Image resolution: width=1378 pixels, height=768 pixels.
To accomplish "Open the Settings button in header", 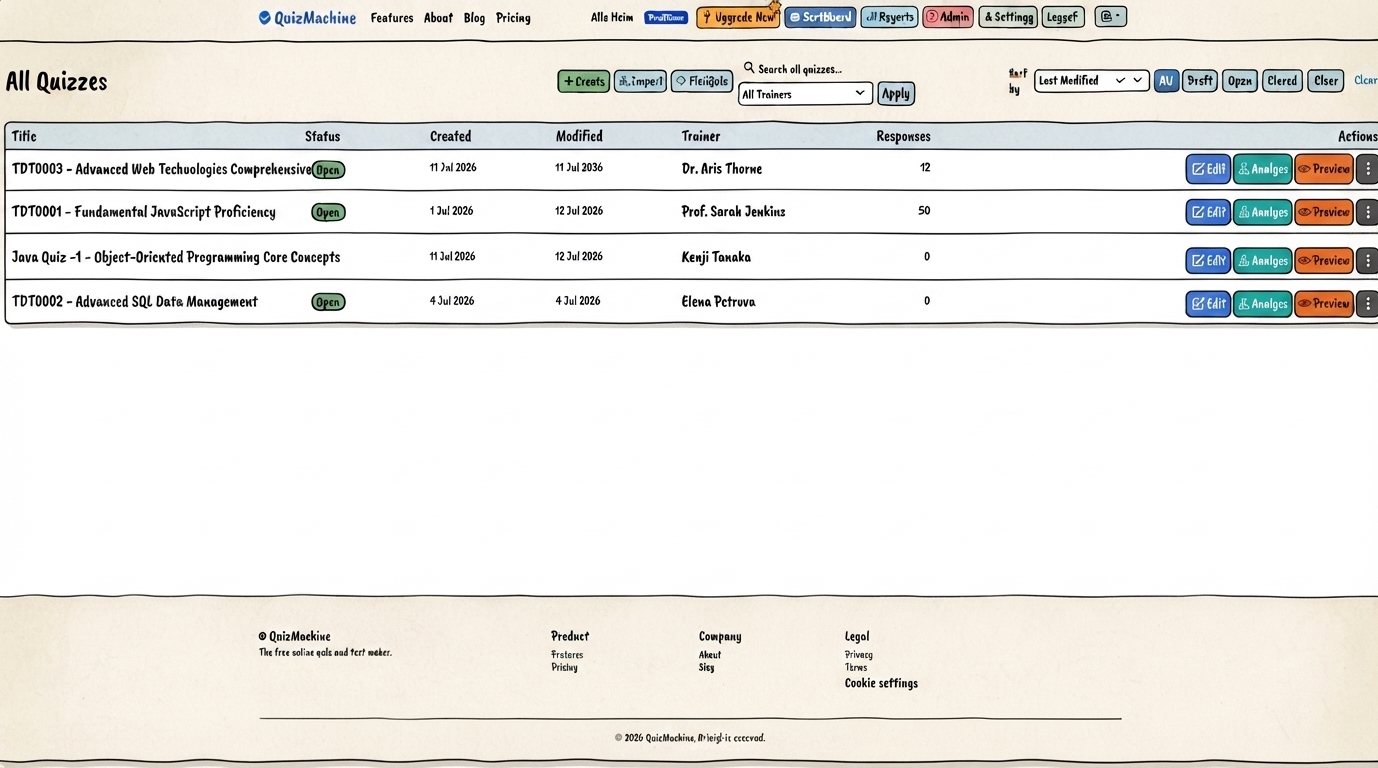I will (1008, 17).
